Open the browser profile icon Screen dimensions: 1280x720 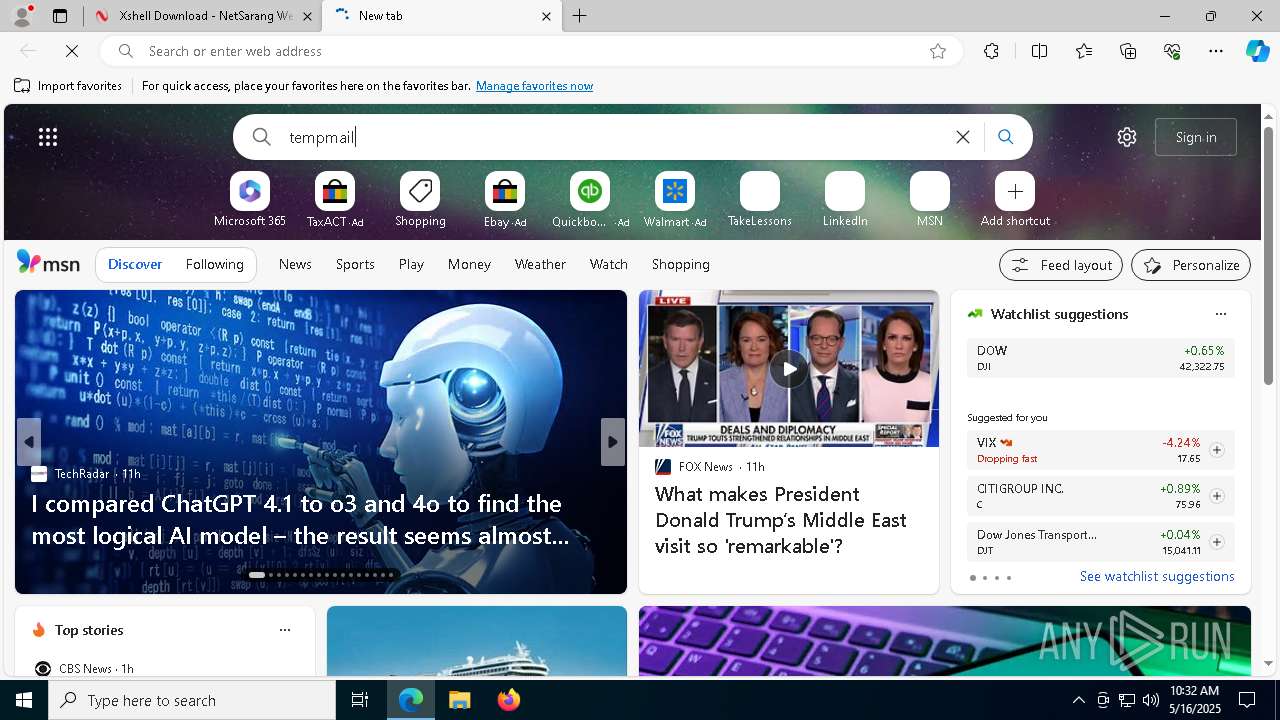click(21, 16)
